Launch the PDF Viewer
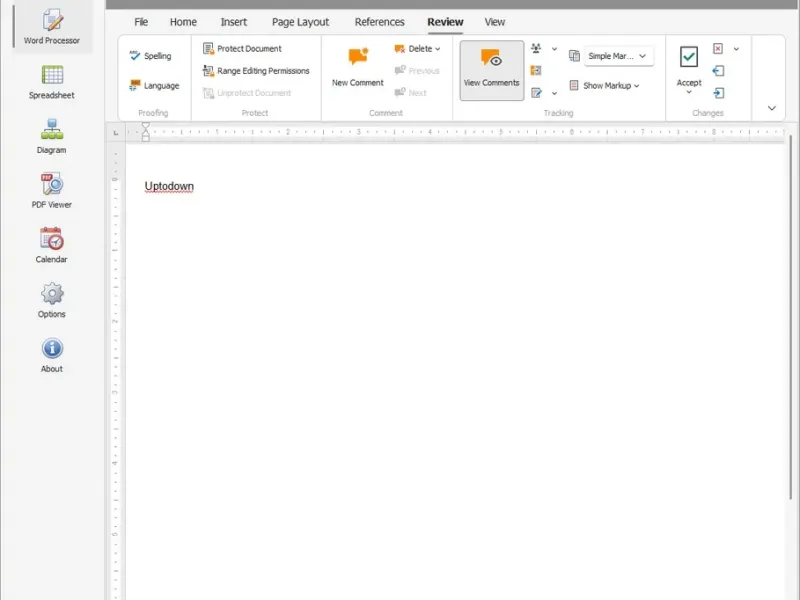The width and height of the screenshot is (800, 600). tap(52, 191)
